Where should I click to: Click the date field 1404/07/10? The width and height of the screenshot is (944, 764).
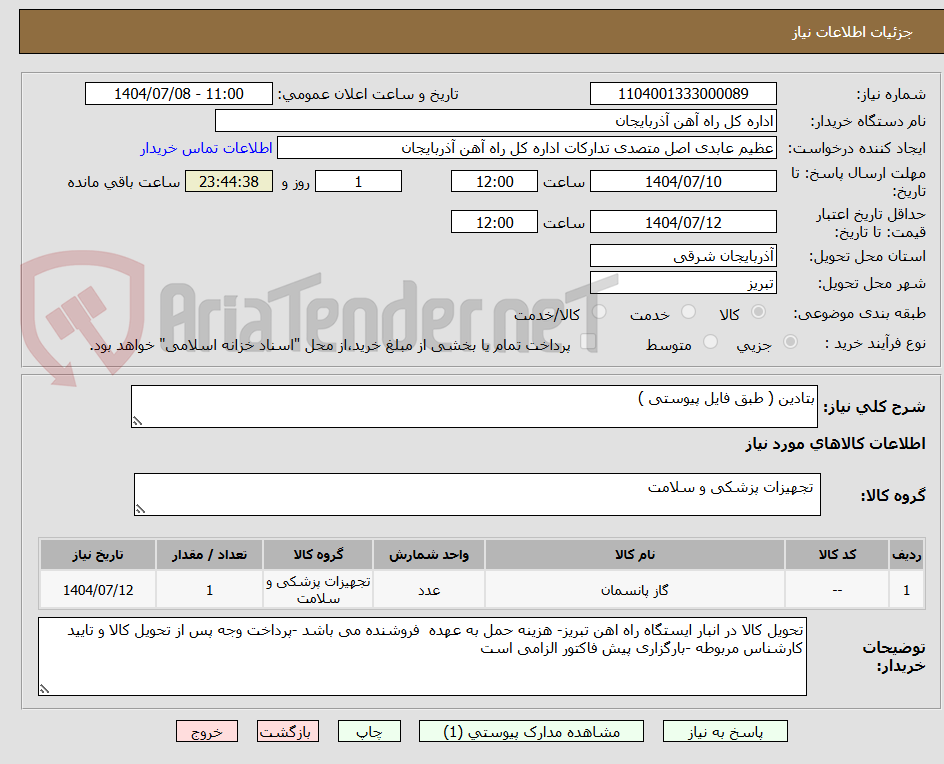coord(684,181)
